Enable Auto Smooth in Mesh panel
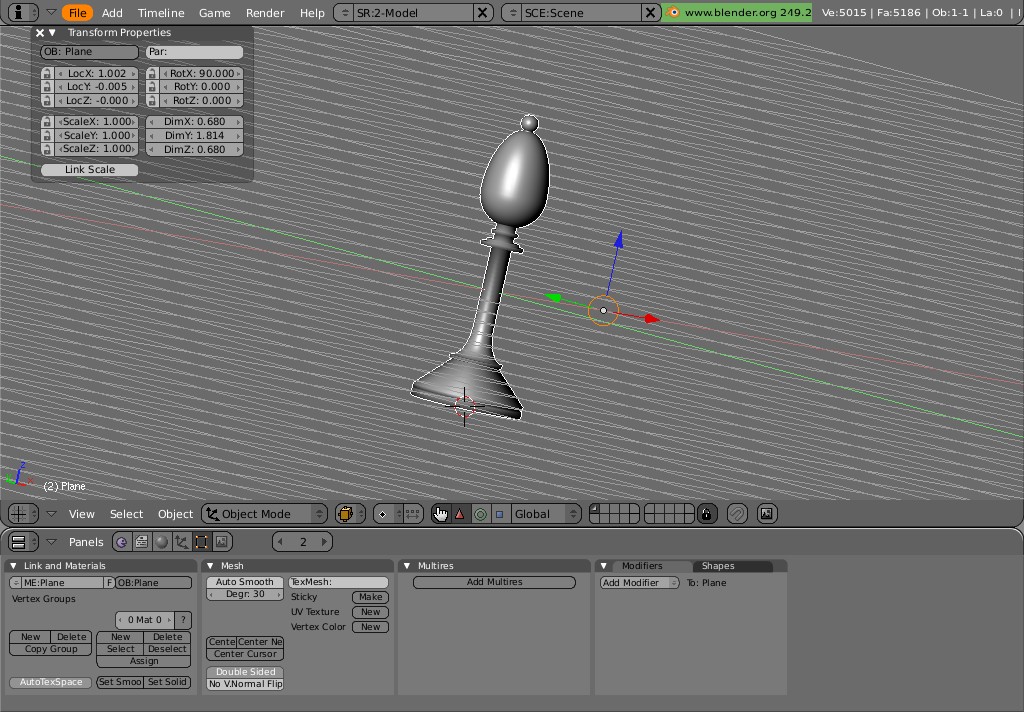This screenshot has height=712, width=1024. pos(245,582)
